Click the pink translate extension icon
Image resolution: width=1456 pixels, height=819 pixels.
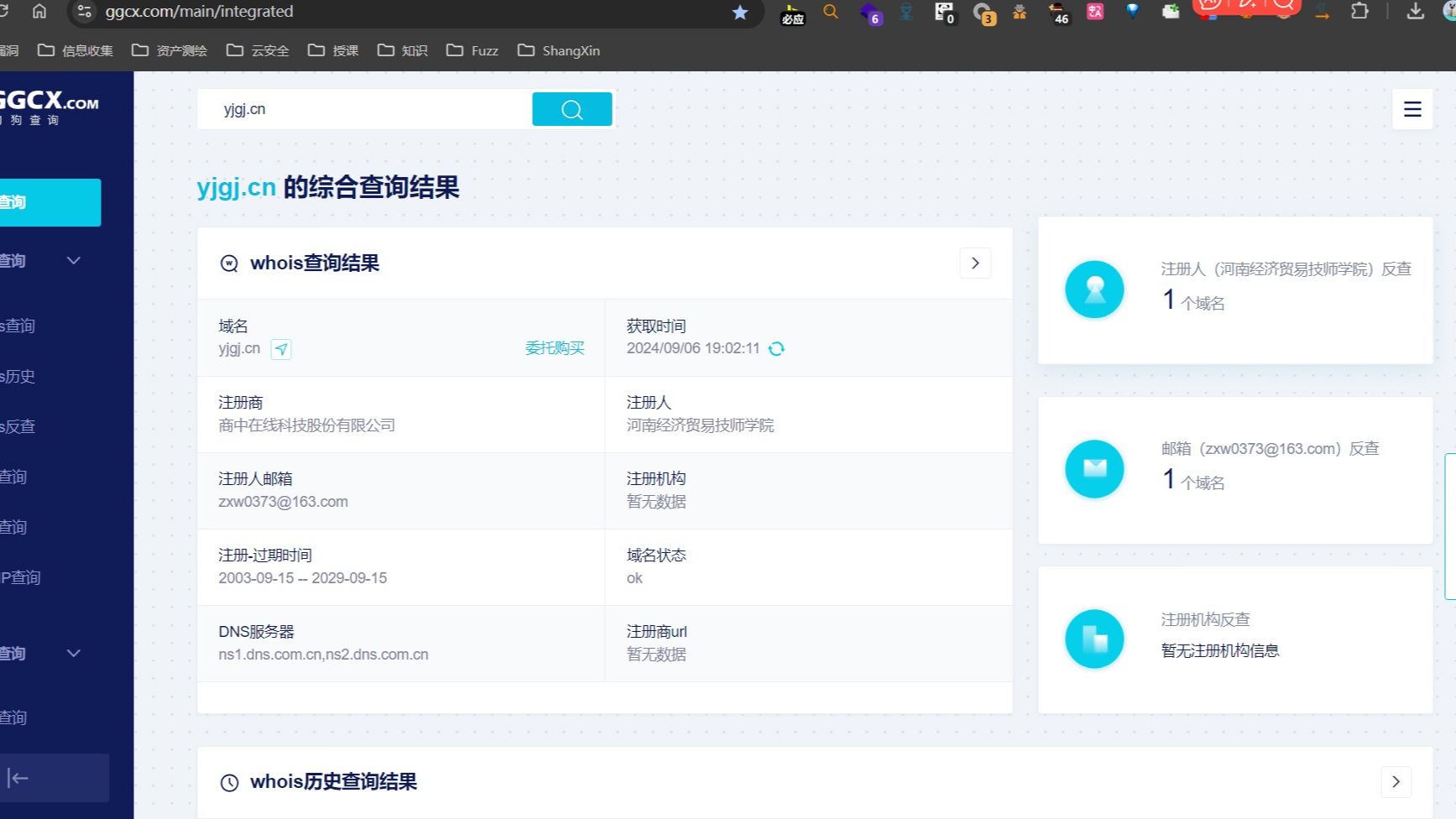1095,12
